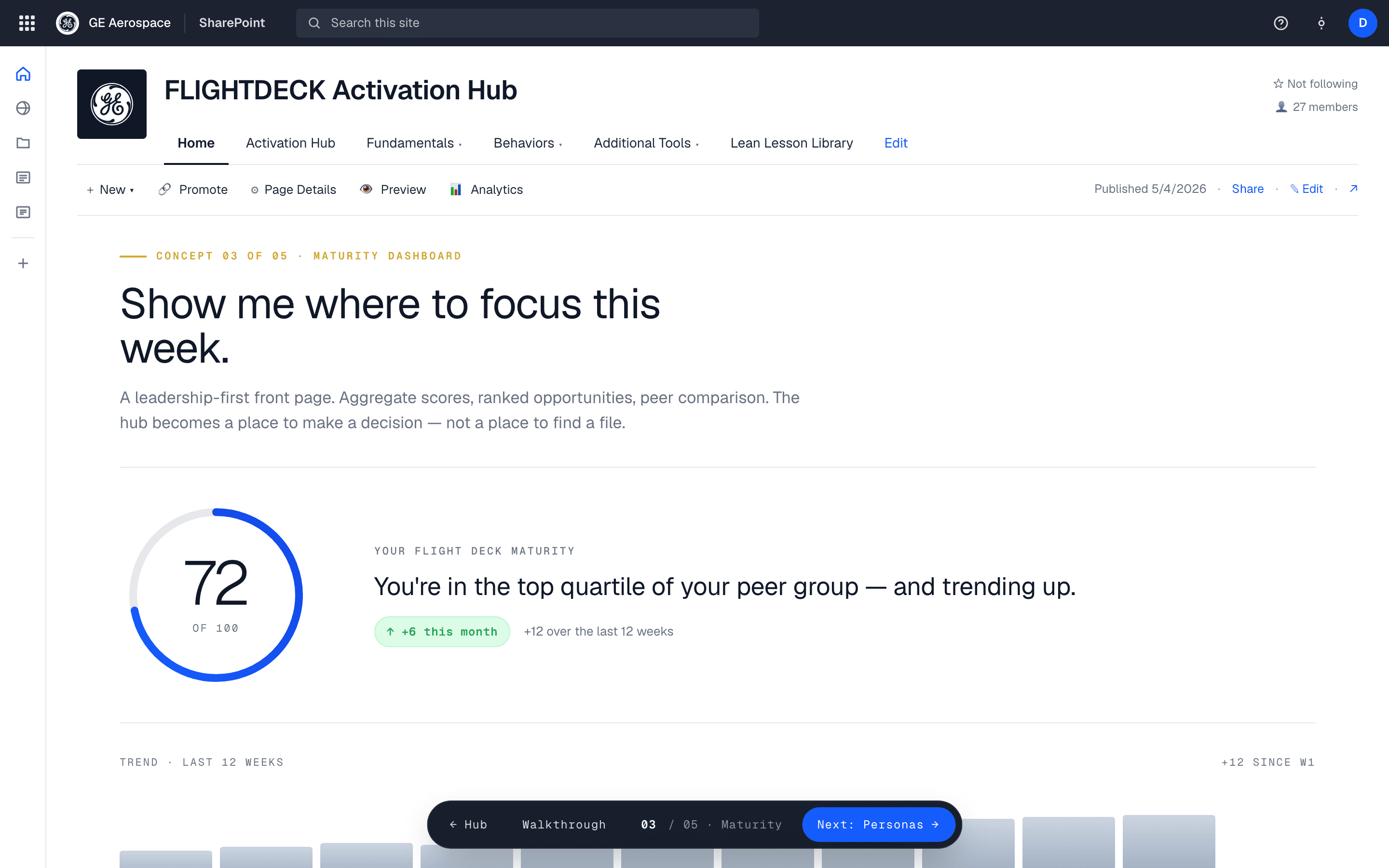Open the settings icon in top bar

(x=1321, y=23)
